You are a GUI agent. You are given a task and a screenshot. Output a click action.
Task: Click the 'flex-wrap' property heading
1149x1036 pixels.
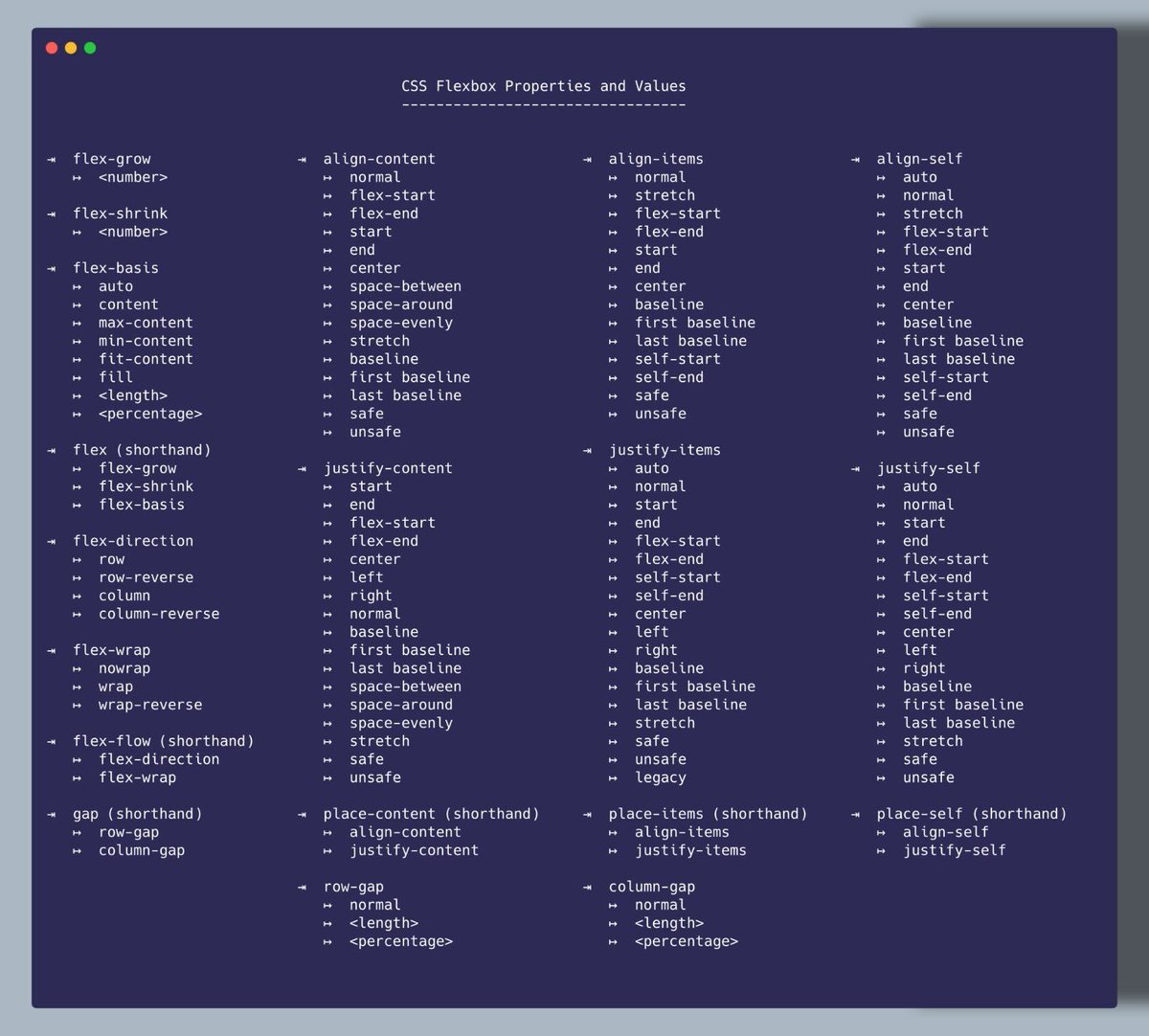pyautogui.click(x=112, y=650)
